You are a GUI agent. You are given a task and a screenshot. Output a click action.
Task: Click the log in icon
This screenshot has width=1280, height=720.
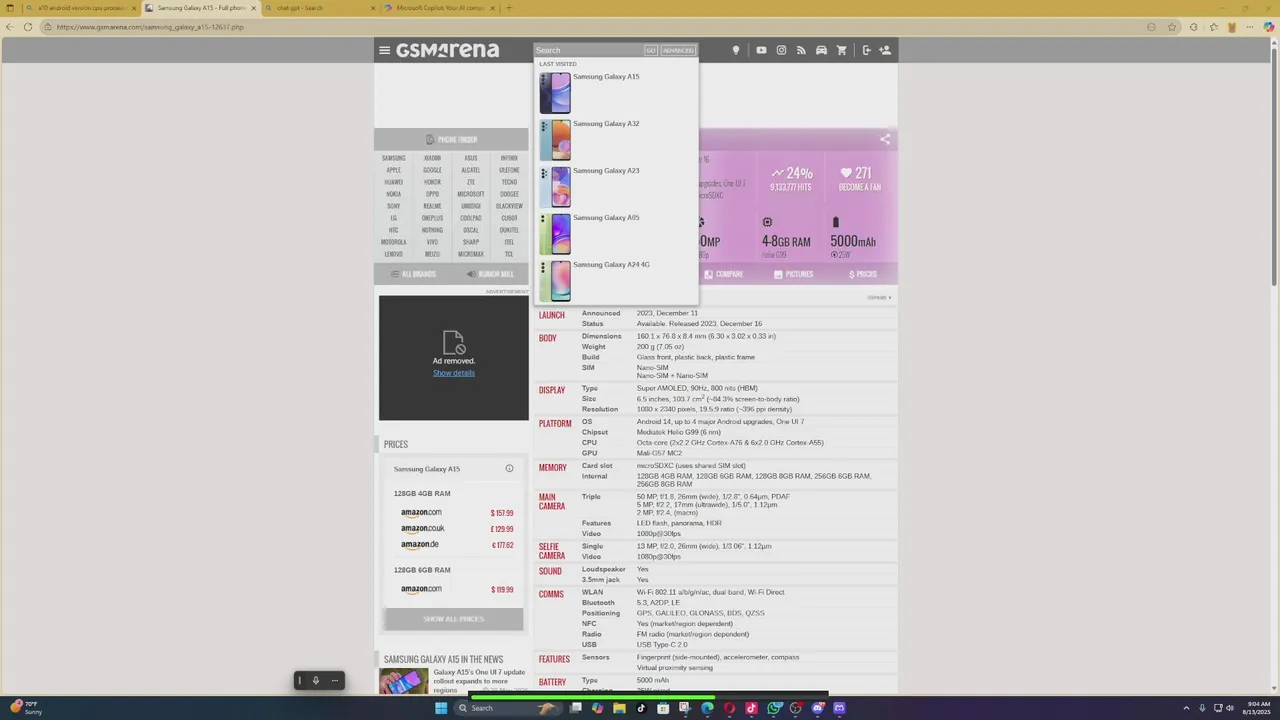pyautogui.click(x=866, y=50)
